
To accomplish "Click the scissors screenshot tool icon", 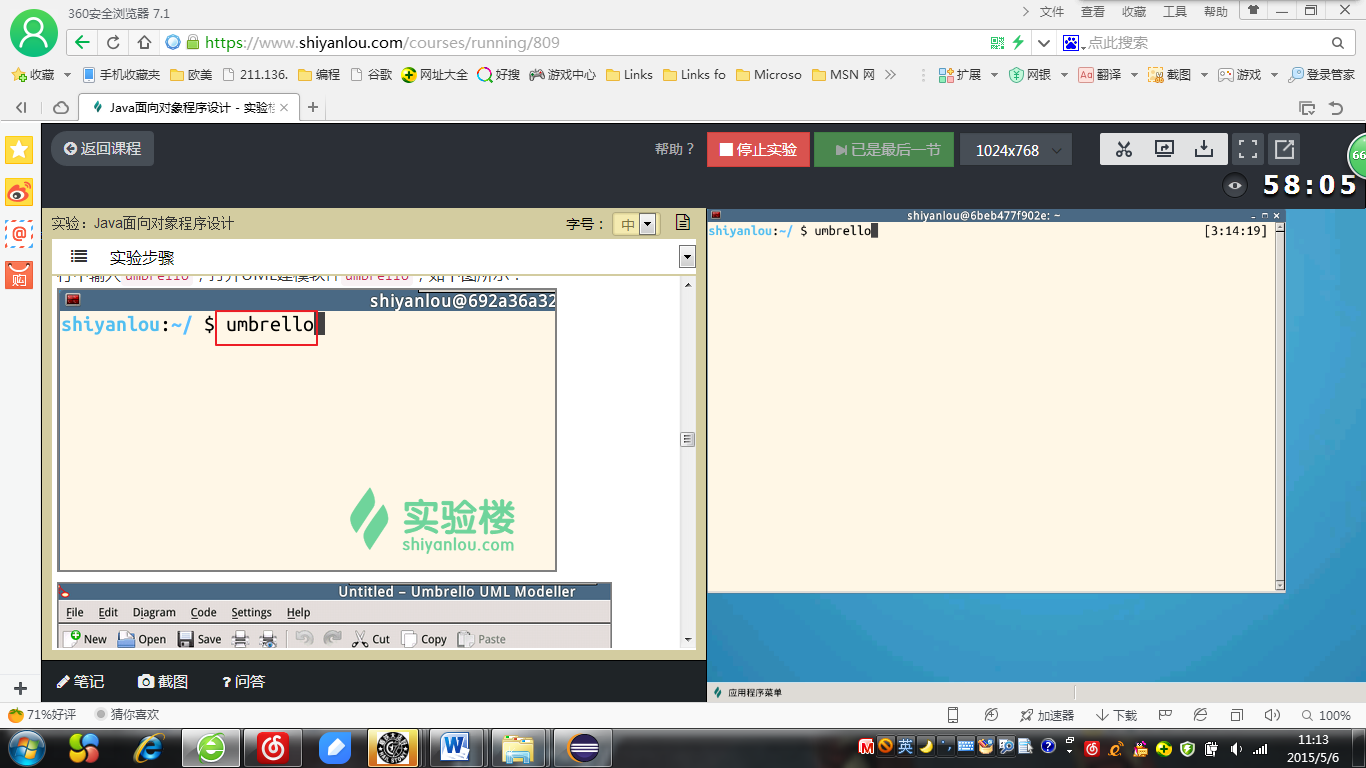I will pos(1124,149).
